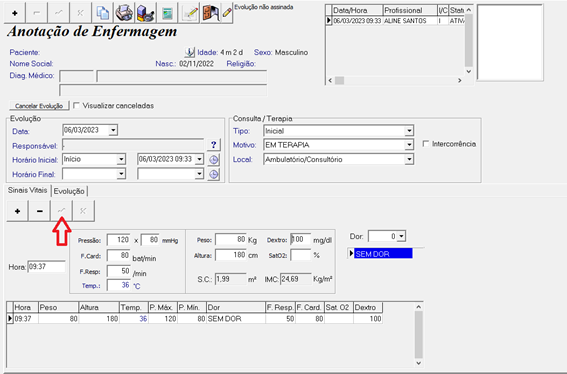The width and height of the screenshot is (567, 374).
Task: Click the sign document pencil-on-paper icon
Action: click(190, 13)
